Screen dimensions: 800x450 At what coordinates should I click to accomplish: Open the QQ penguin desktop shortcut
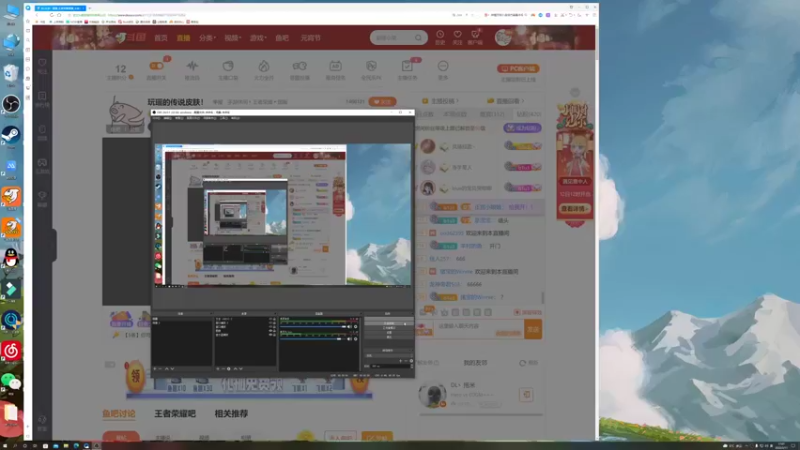coord(11,258)
